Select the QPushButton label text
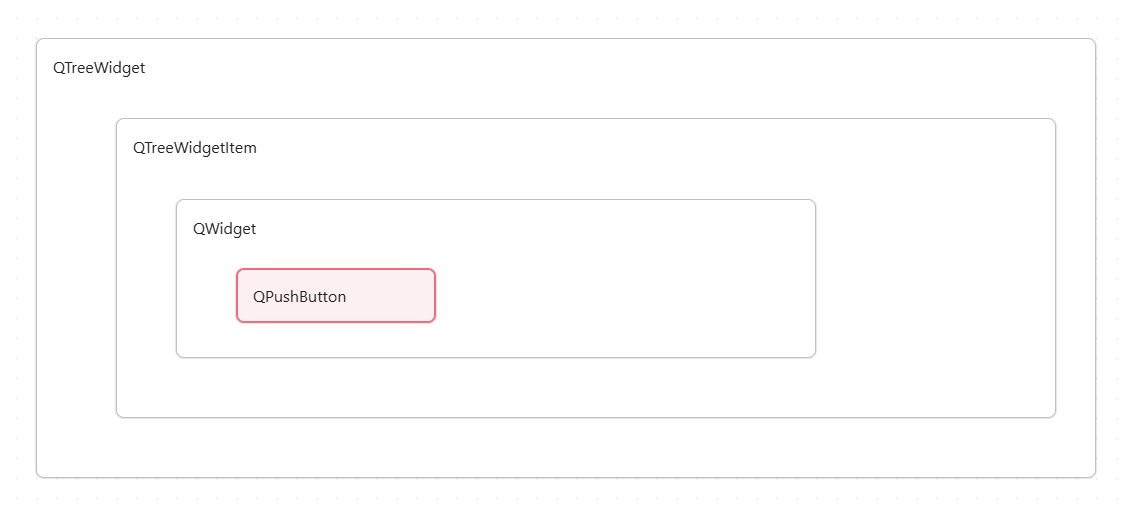The image size is (1125, 511). pyautogui.click(x=299, y=297)
